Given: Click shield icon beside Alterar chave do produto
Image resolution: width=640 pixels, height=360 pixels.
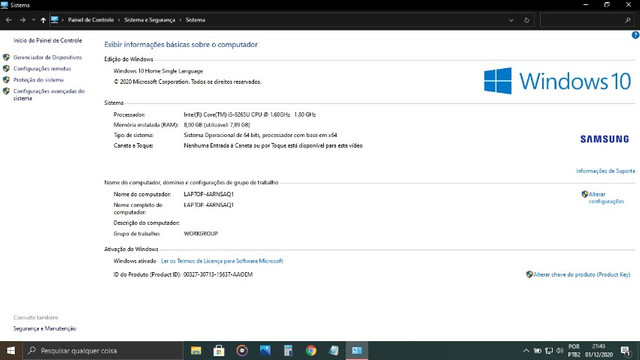Looking at the screenshot, I should pyautogui.click(x=529, y=274).
